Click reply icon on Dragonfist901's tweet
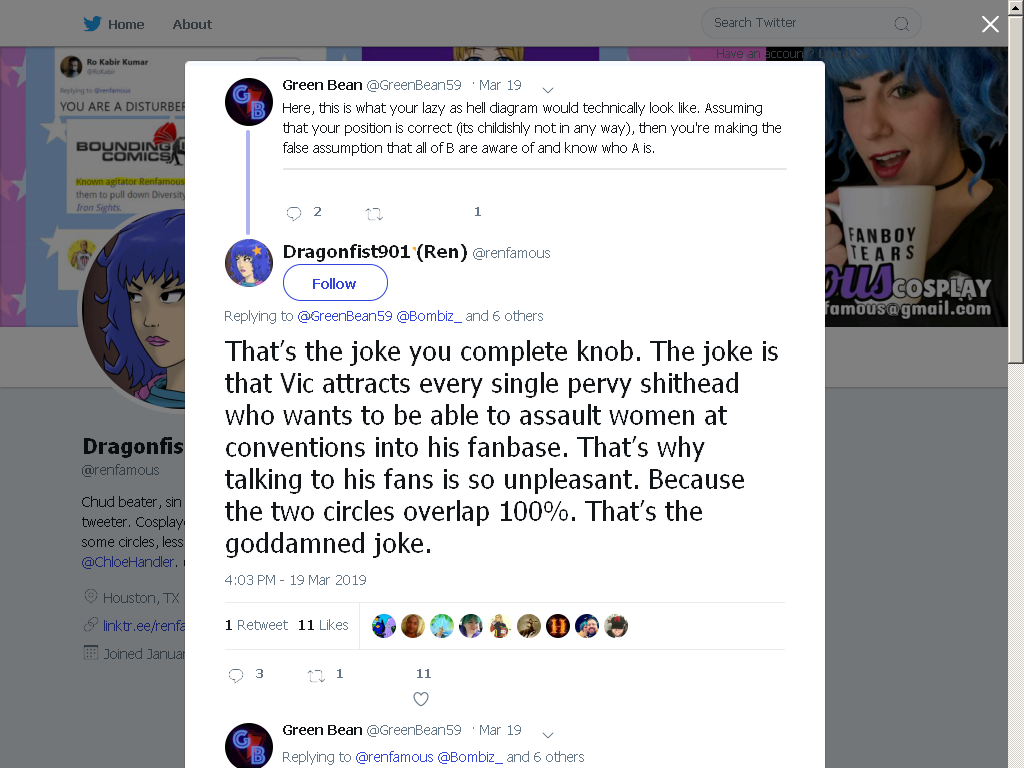This screenshot has height=768, width=1024. click(236, 675)
